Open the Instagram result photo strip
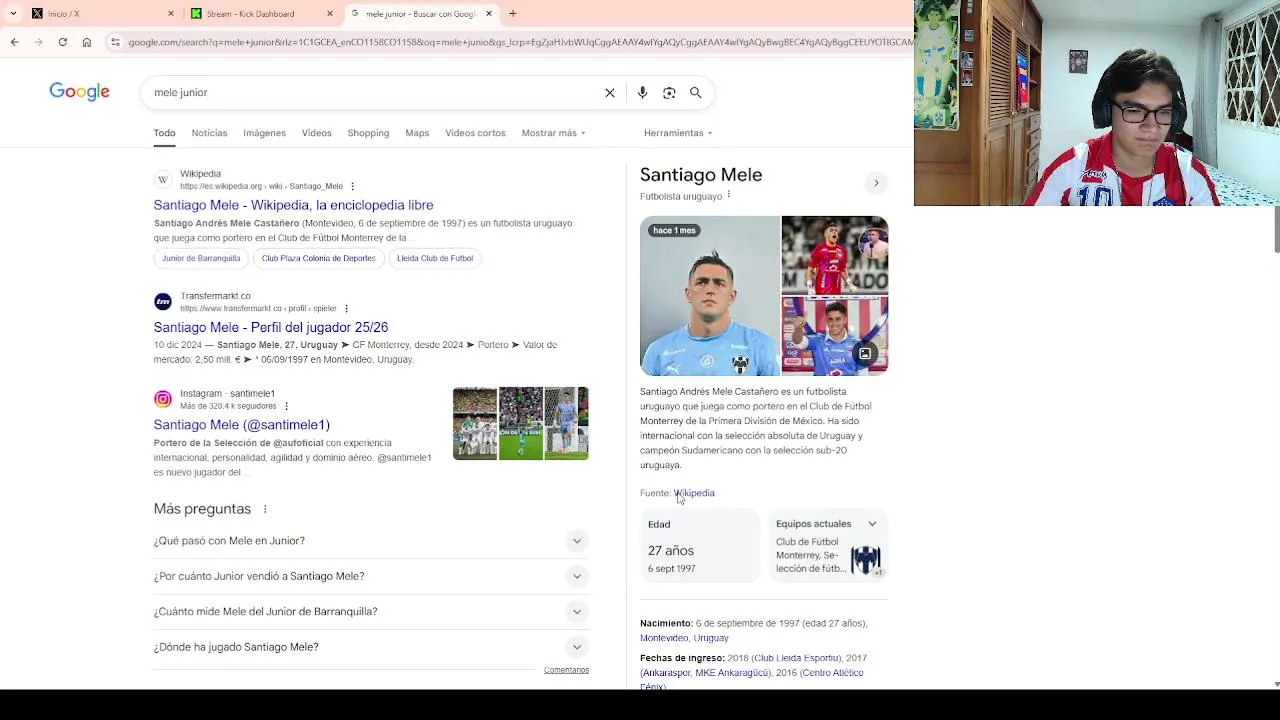The width and height of the screenshot is (1280, 720). coord(521,423)
